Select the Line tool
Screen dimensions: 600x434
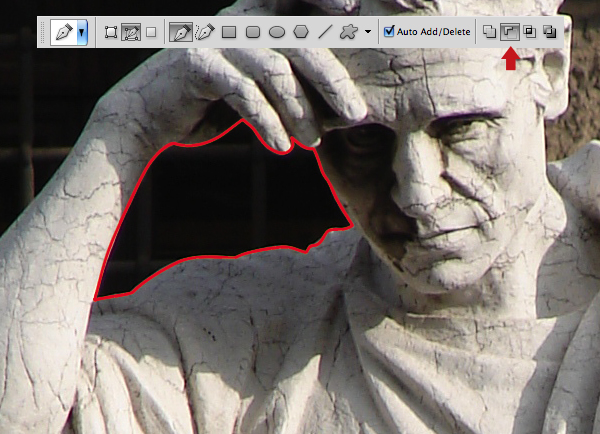325,32
